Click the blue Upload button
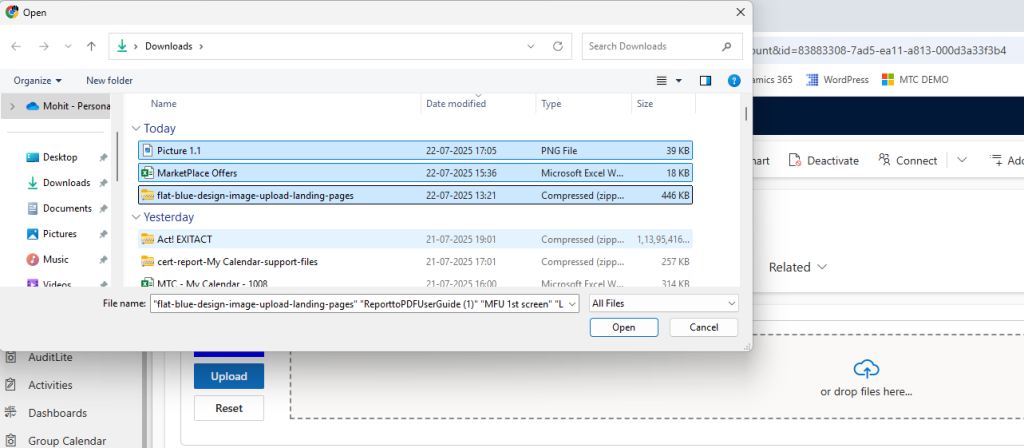 click(228, 376)
